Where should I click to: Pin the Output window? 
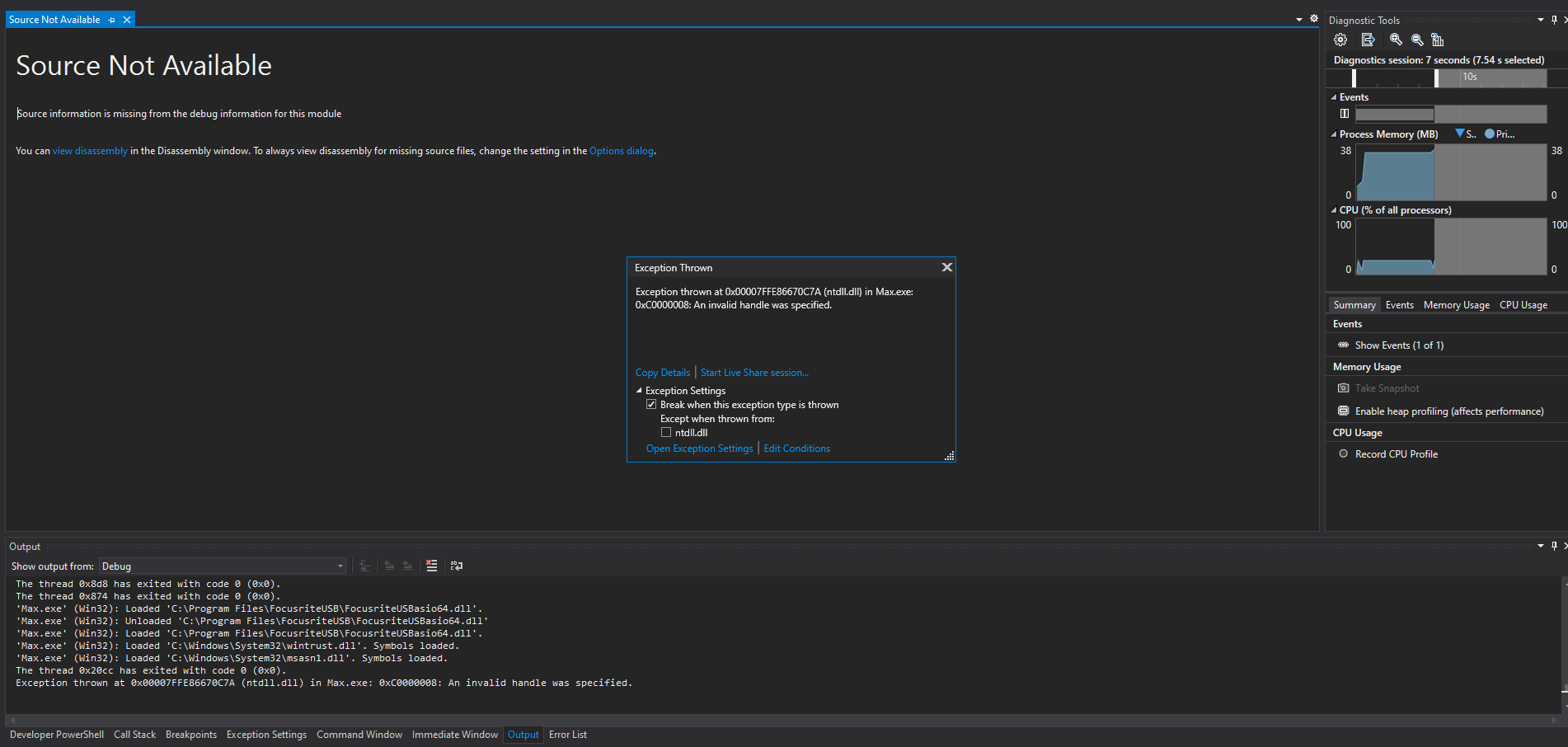[1554, 546]
